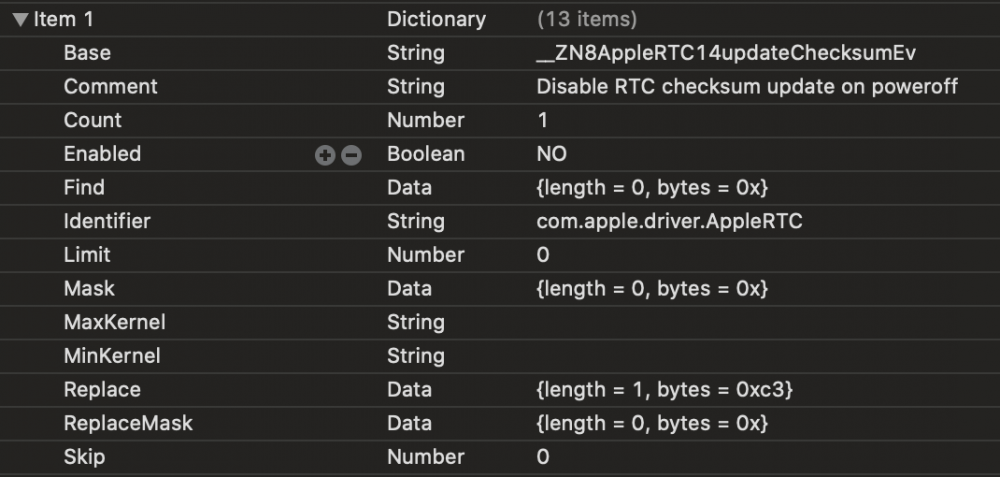1000x477 pixels.
Task: Open the Boolean type for Enabled
Action: point(426,154)
